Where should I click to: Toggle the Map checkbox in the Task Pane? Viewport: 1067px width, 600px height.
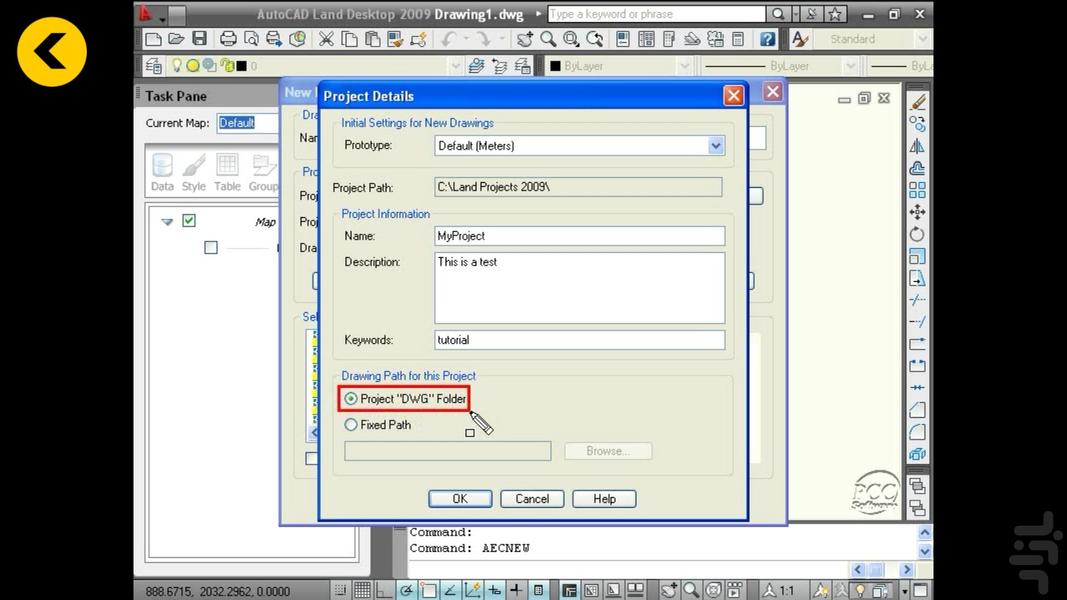(x=189, y=221)
